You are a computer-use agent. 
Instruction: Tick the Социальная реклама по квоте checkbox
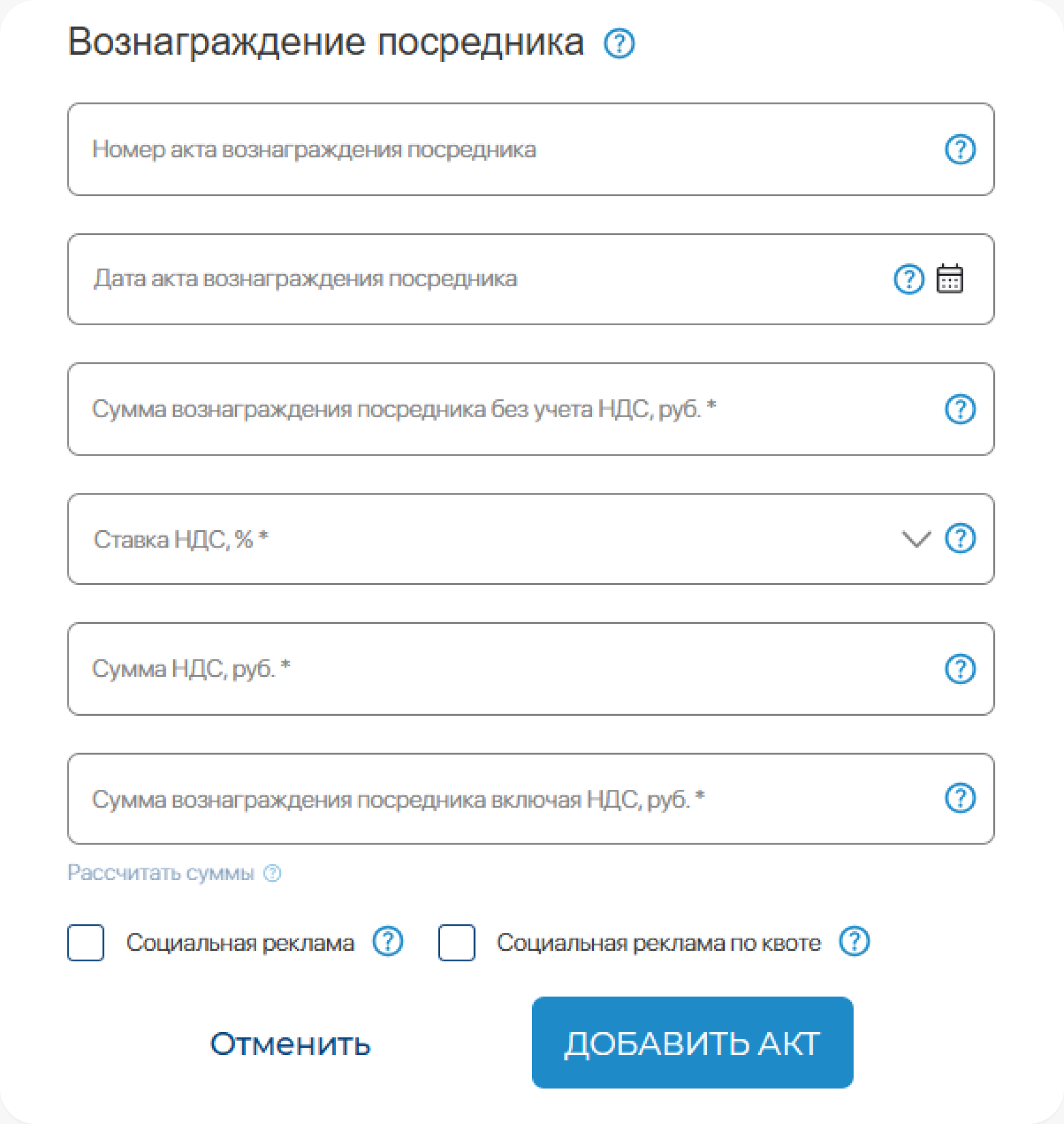point(457,942)
